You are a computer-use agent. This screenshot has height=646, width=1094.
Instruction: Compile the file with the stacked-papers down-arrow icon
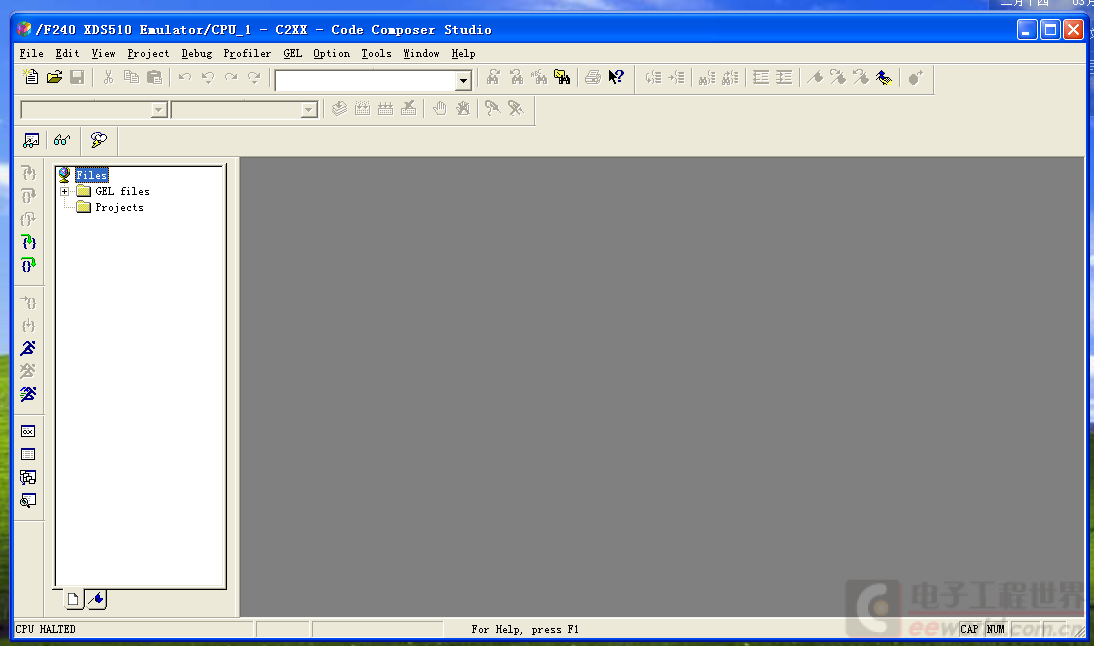(339, 109)
